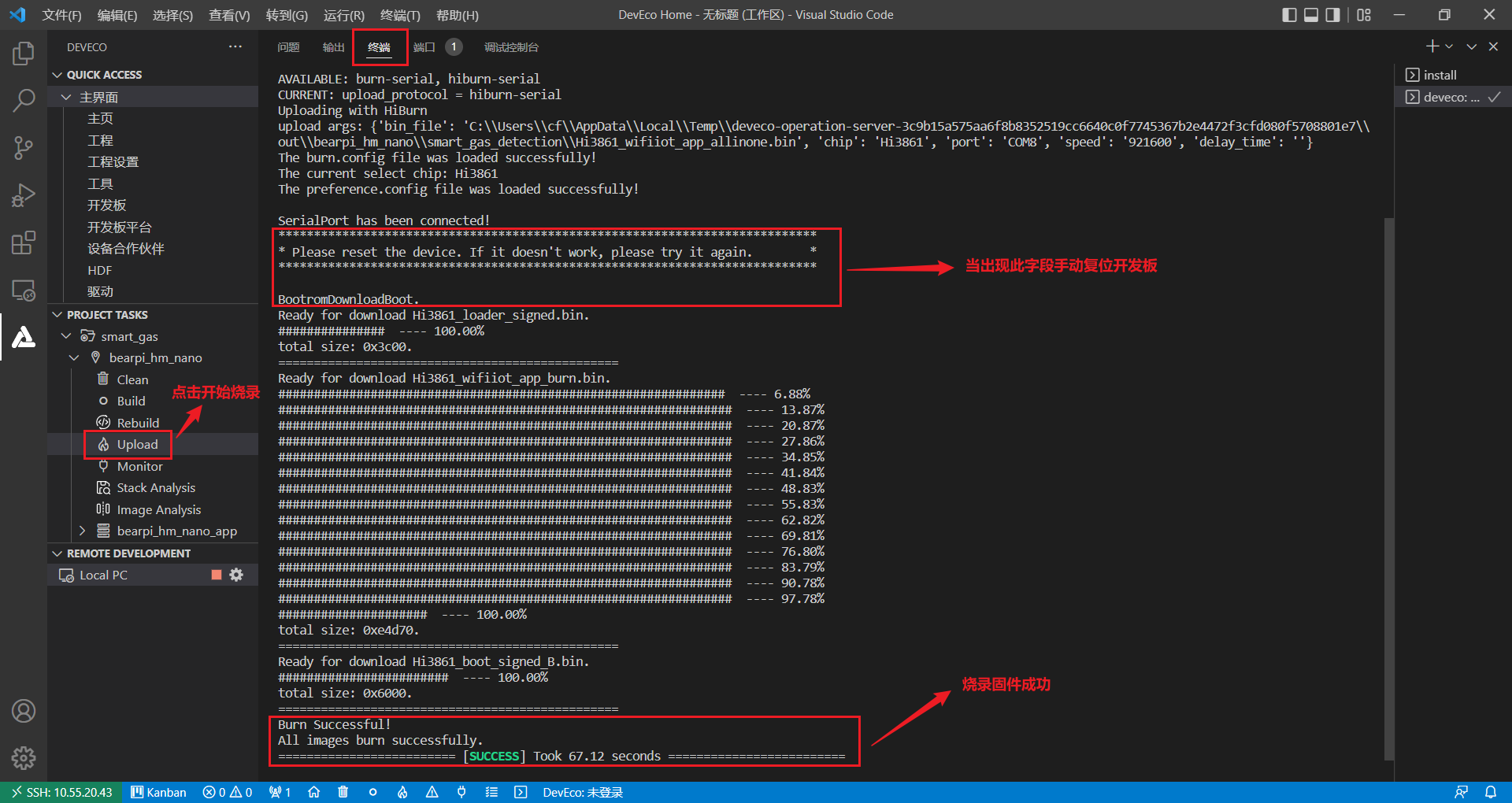
Task: Open the 编辑(E) menu
Action: click(x=117, y=15)
